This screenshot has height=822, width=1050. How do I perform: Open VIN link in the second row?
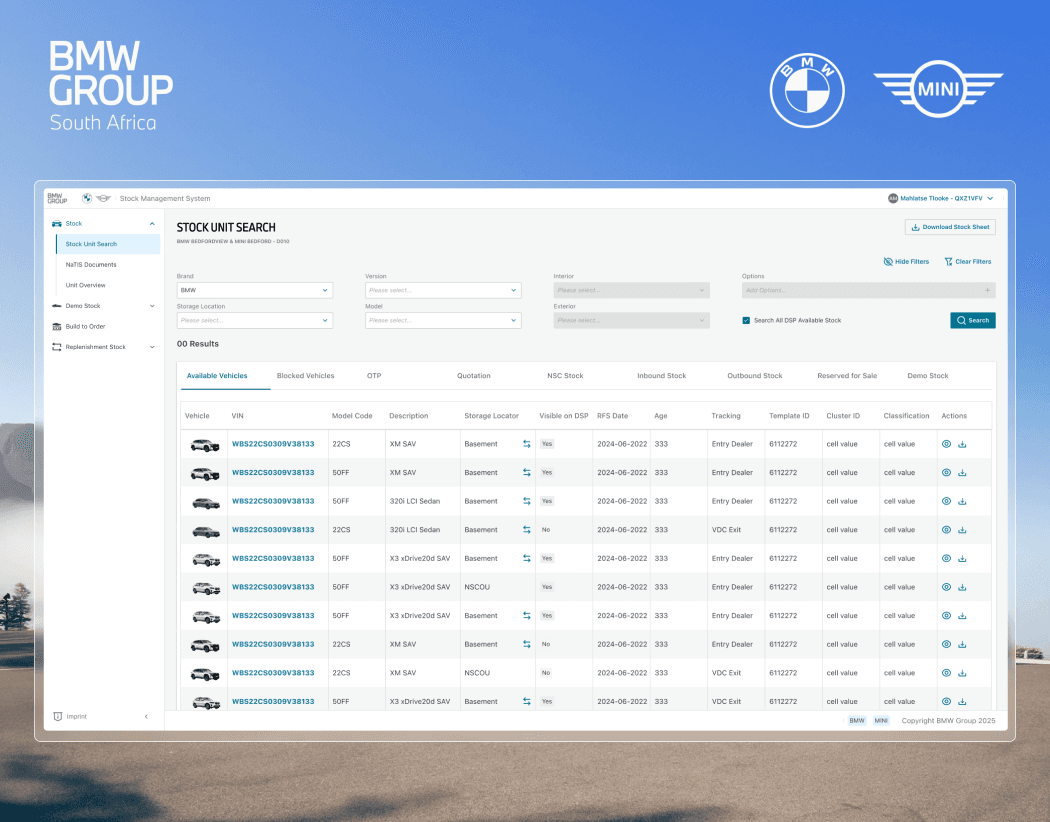pos(273,473)
